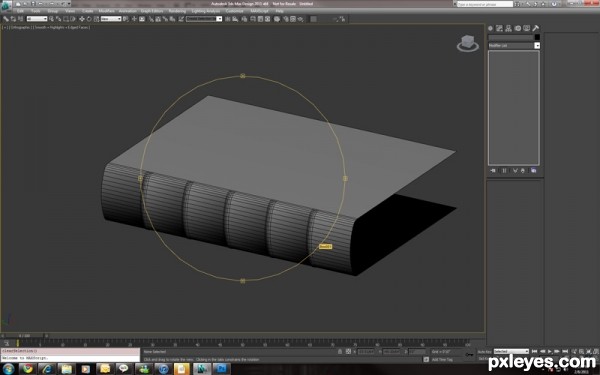Open the Create command panel tab
600x375 pixels.
coord(490,28)
